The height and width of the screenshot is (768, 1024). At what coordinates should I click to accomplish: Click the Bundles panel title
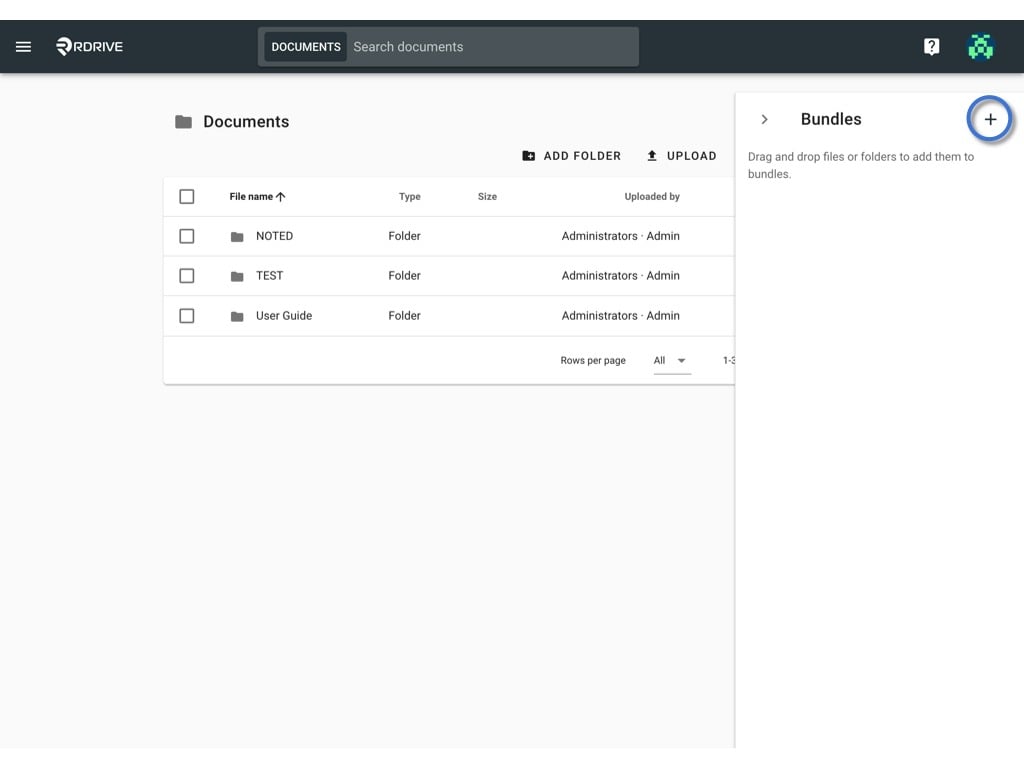click(x=831, y=119)
